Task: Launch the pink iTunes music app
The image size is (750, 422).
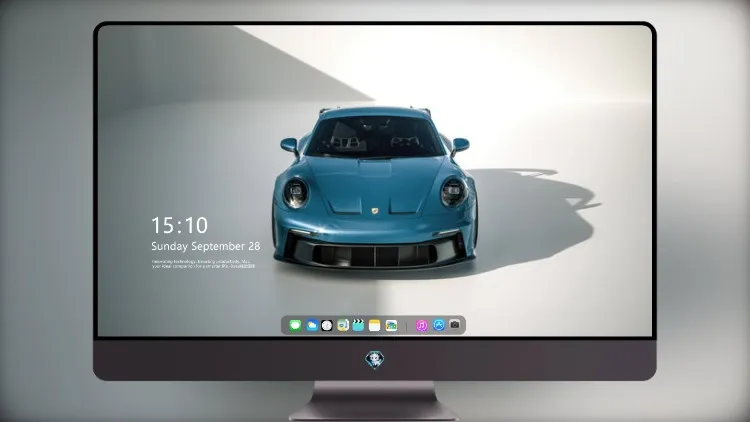Action: [421, 325]
